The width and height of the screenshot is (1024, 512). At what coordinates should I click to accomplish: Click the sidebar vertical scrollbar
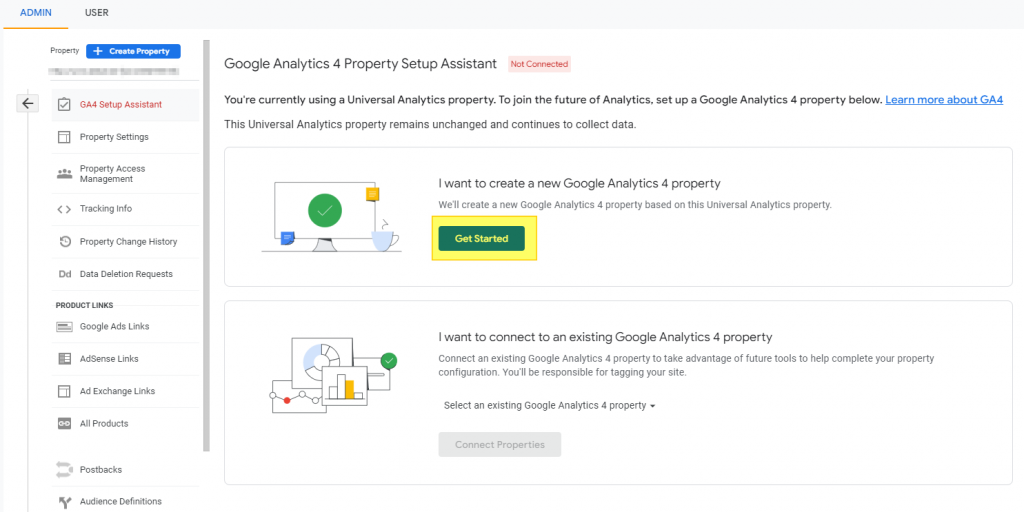(x=206, y=246)
